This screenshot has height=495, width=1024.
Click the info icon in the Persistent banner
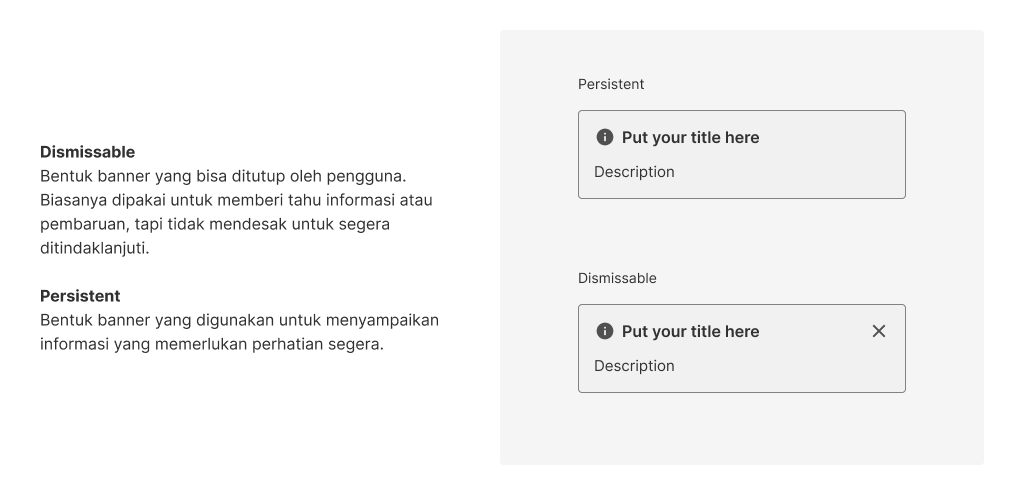tap(604, 137)
